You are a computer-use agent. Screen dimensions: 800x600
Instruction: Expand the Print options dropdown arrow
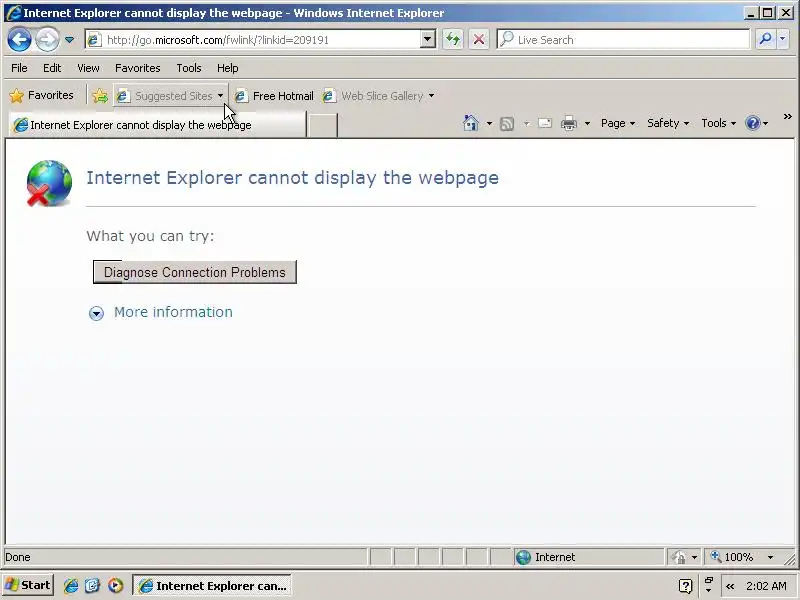click(587, 123)
